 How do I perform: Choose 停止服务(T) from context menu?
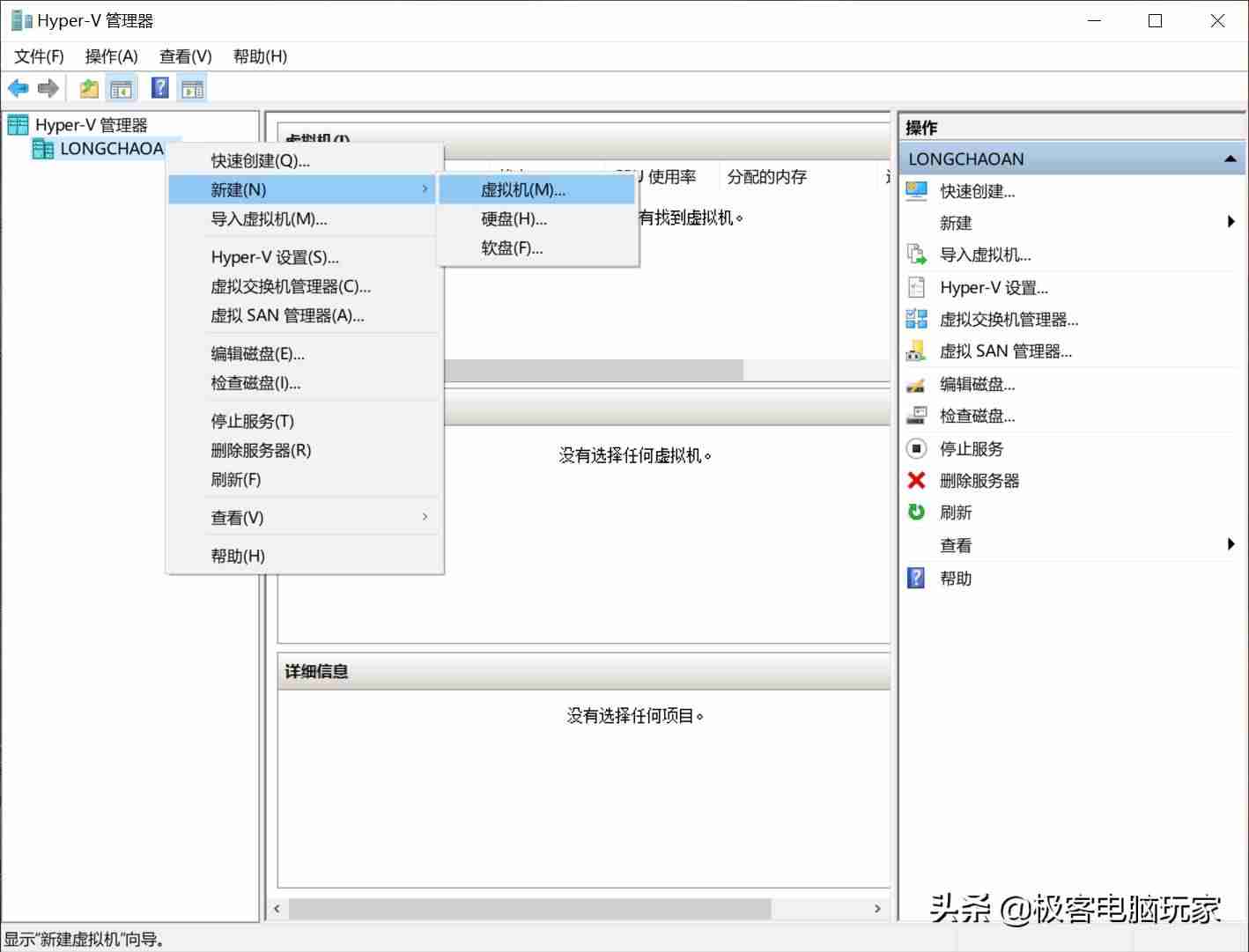pos(304,421)
